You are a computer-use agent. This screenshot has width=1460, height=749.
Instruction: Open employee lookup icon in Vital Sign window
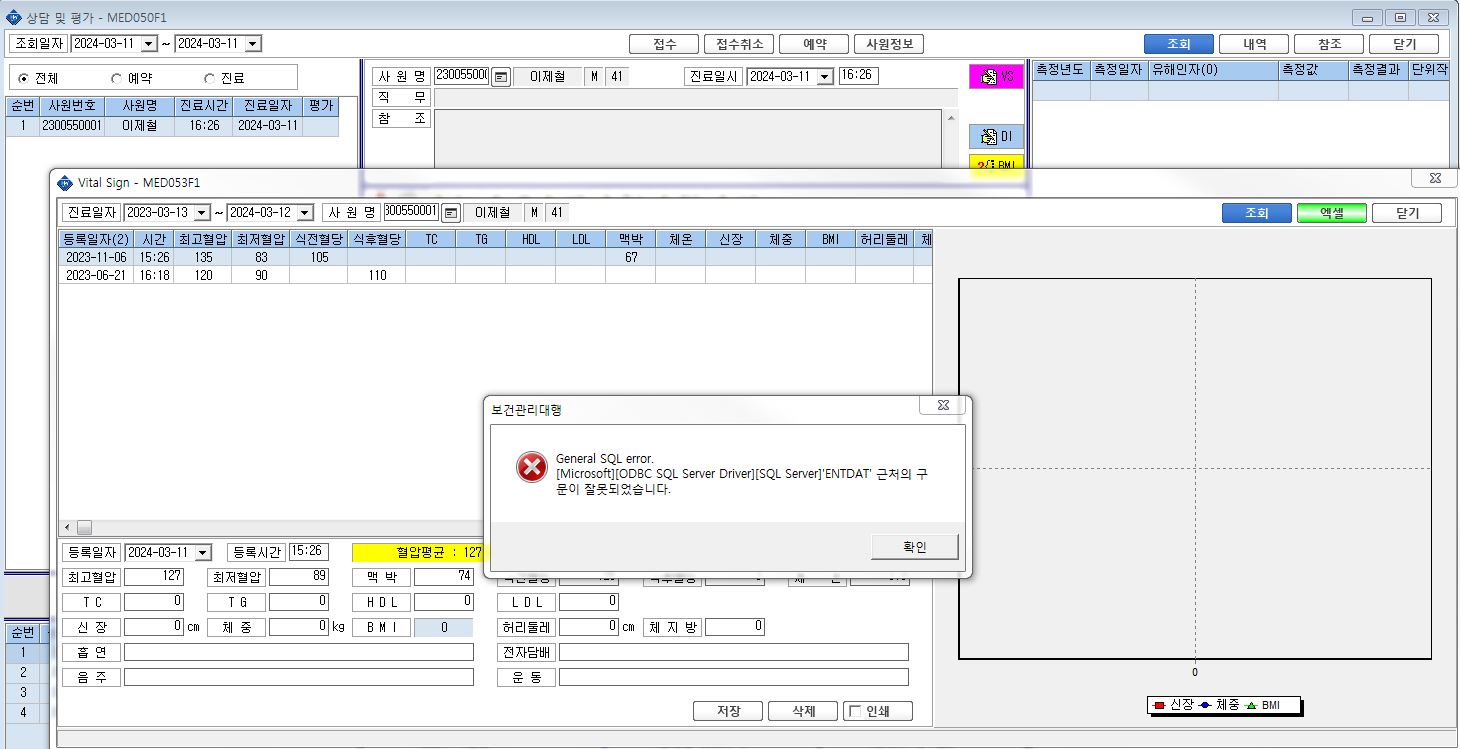point(451,212)
